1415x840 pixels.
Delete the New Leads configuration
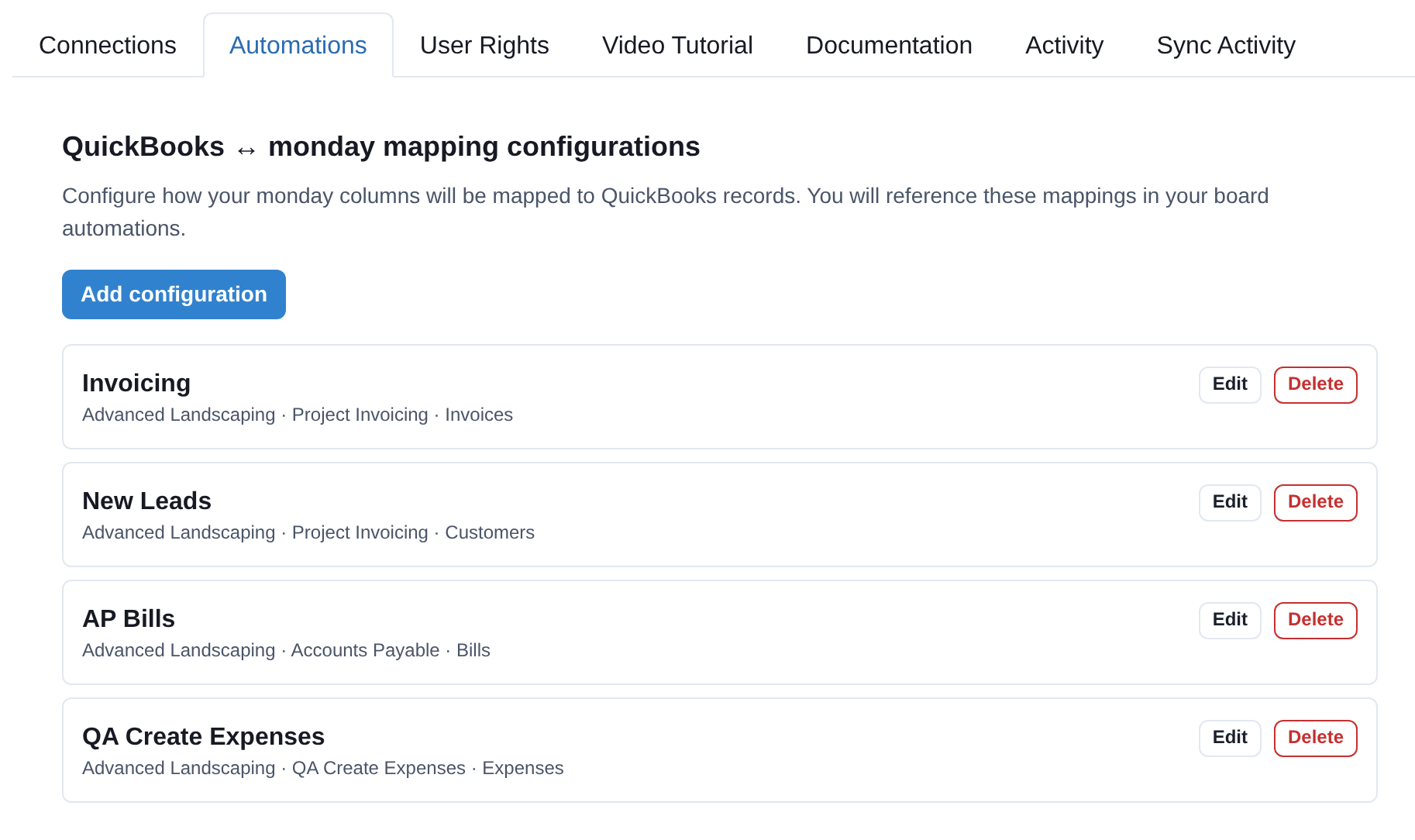tap(1315, 503)
